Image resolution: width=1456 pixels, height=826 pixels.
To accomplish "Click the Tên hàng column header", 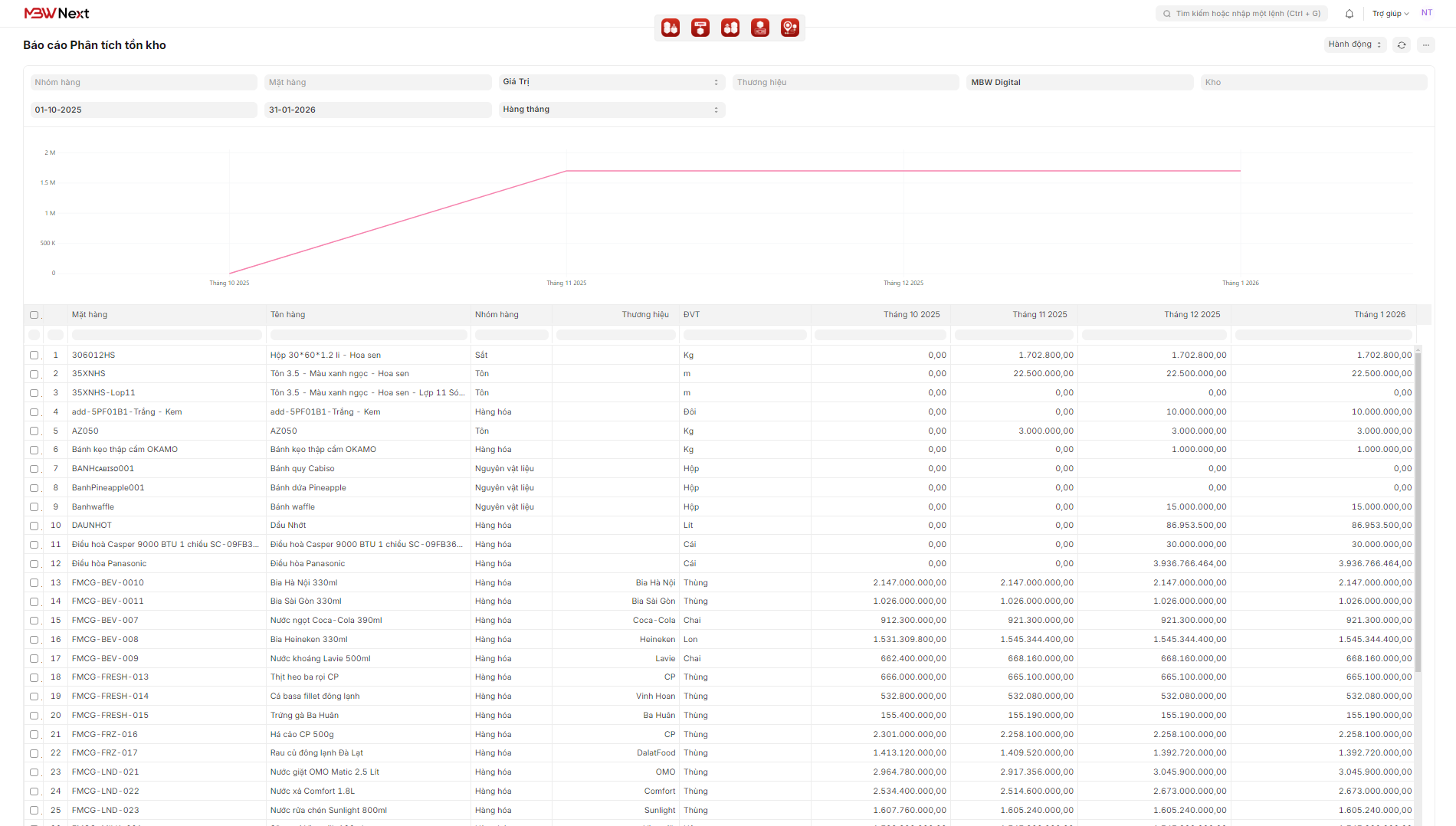I will [288, 315].
